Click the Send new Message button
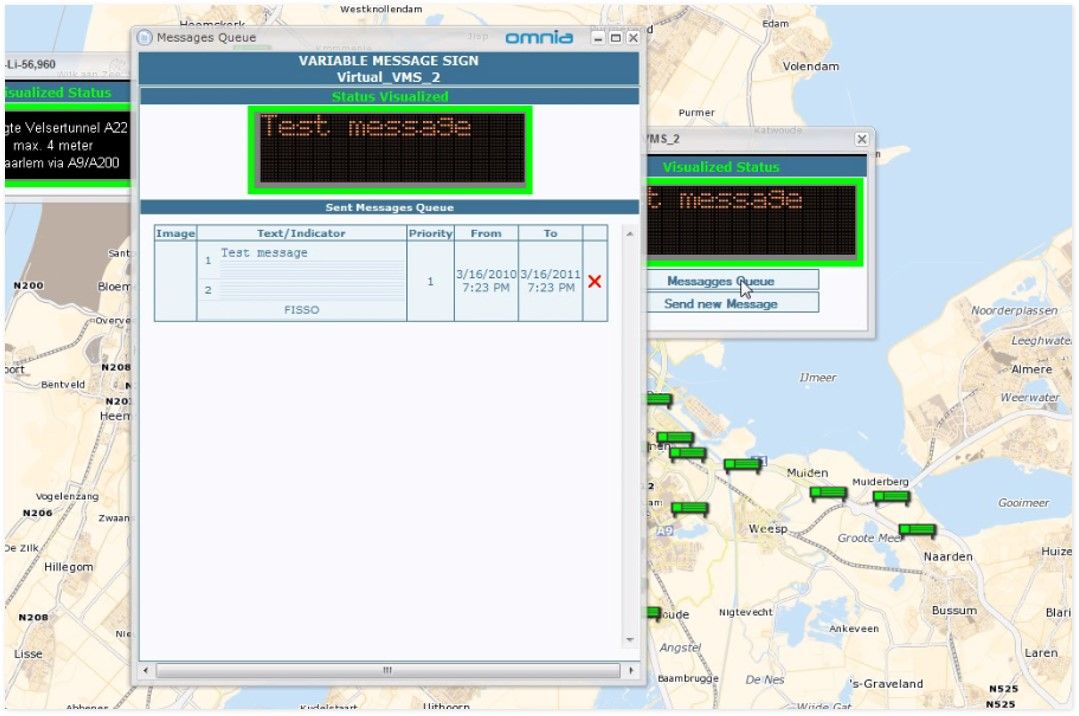This screenshot has height=716, width=1079. pyautogui.click(x=732, y=304)
